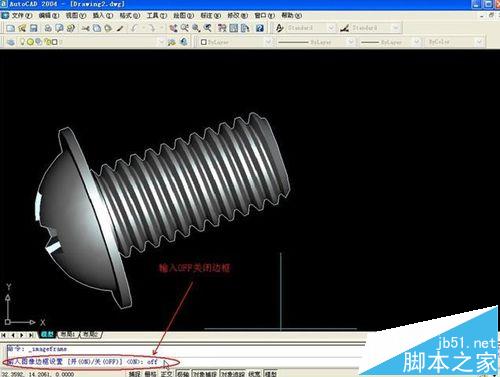Open the Text Style manager icon
The width and height of the screenshot is (500, 377).
pos(280,28)
